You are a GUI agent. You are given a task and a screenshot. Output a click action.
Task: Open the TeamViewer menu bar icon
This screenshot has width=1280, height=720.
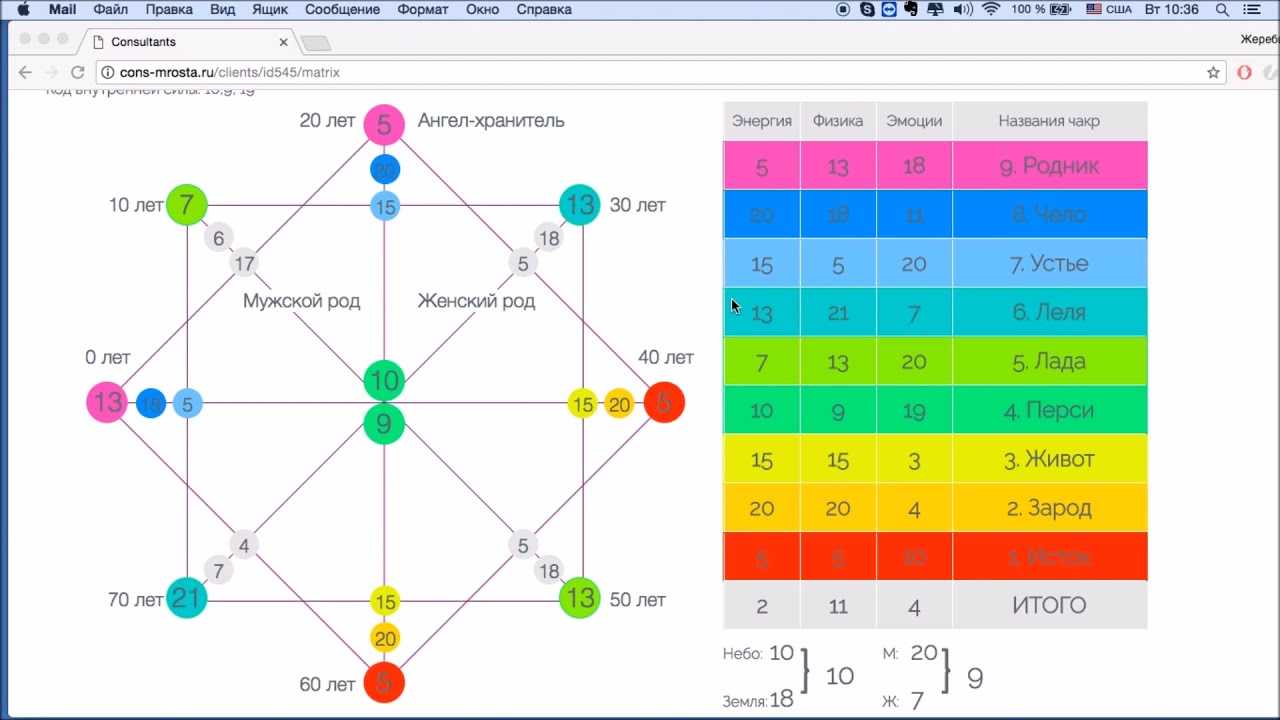[888, 9]
